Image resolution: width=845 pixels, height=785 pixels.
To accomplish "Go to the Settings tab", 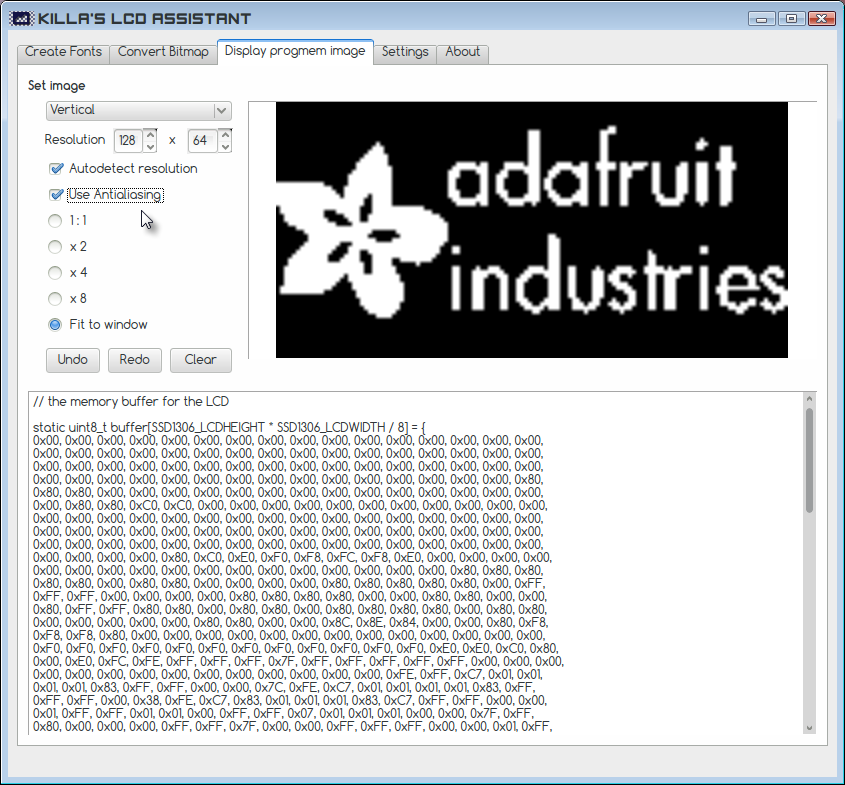I will pyautogui.click(x=405, y=52).
